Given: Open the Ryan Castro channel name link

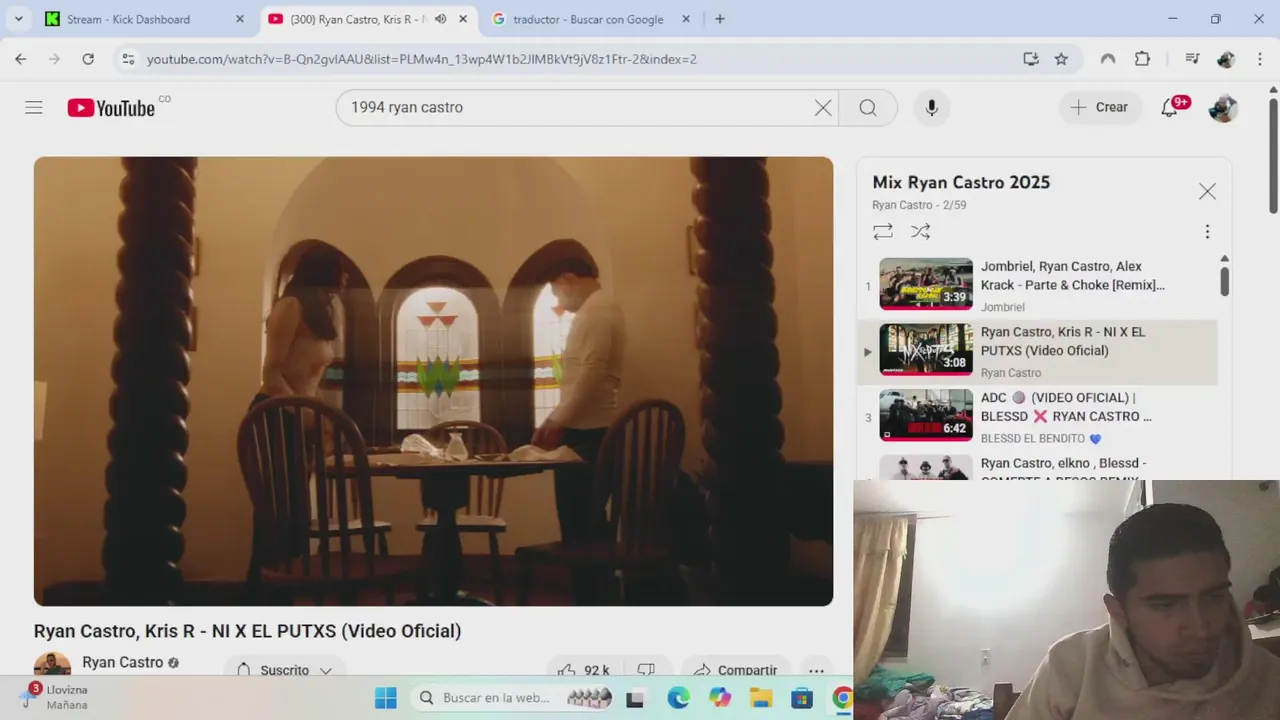Looking at the screenshot, I should (x=122, y=662).
